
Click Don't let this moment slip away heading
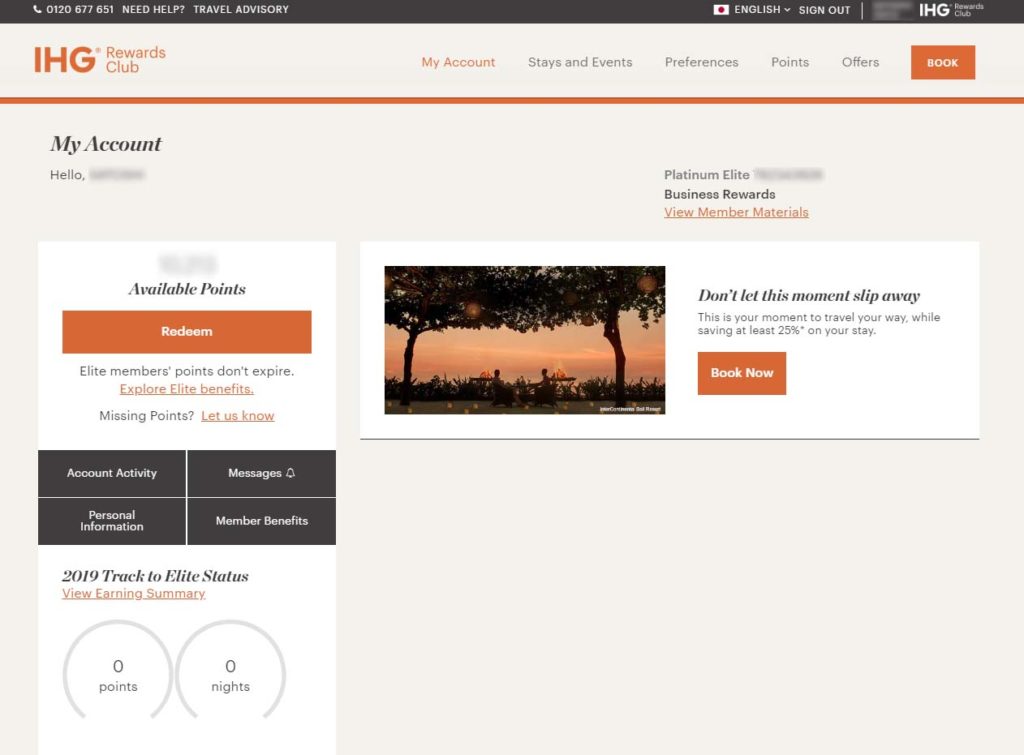808,295
